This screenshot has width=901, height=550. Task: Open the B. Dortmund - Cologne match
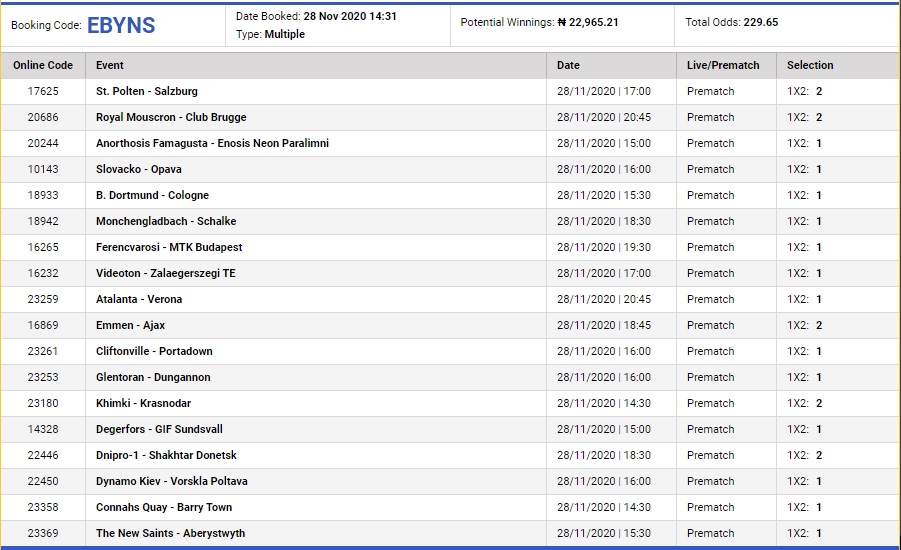coord(152,195)
